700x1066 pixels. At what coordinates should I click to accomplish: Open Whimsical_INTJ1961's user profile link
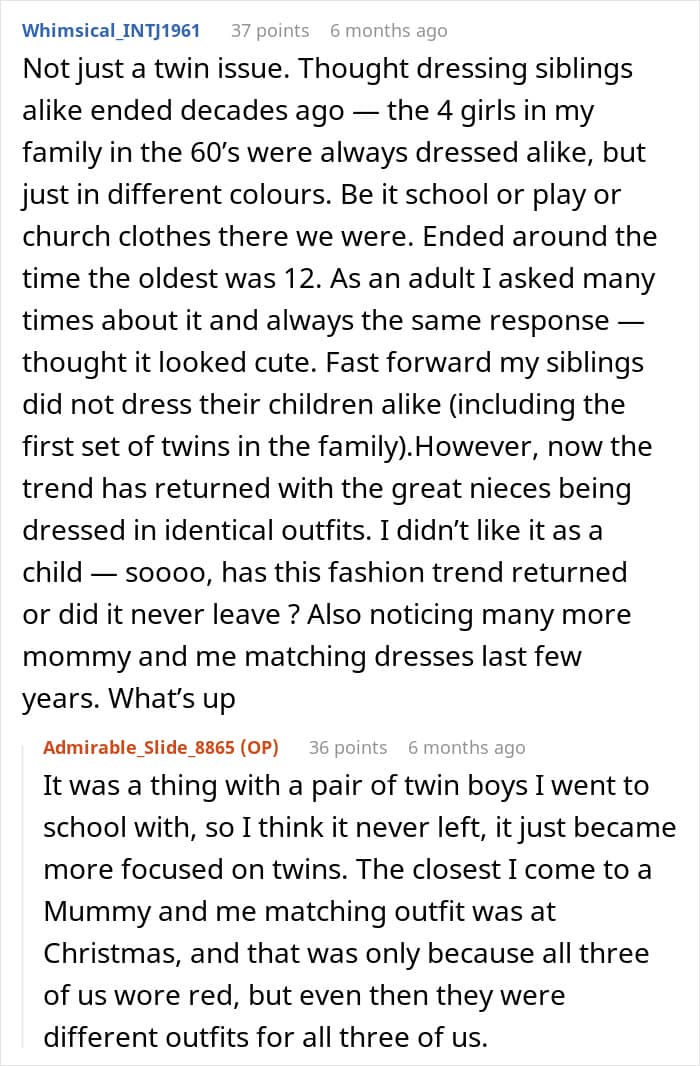pyautogui.click(x=111, y=31)
